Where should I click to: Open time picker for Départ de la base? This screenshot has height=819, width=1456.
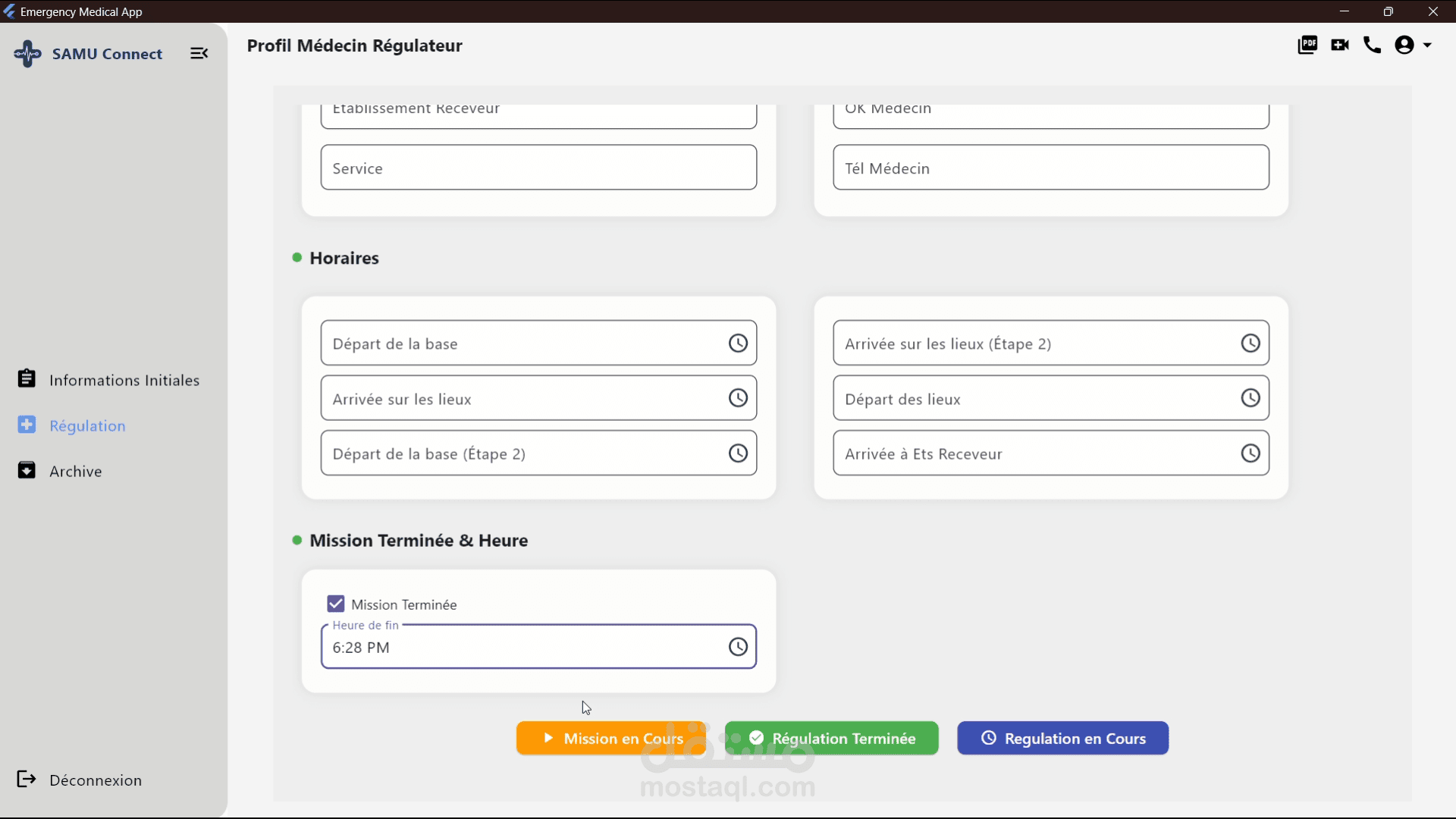[738, 343]
